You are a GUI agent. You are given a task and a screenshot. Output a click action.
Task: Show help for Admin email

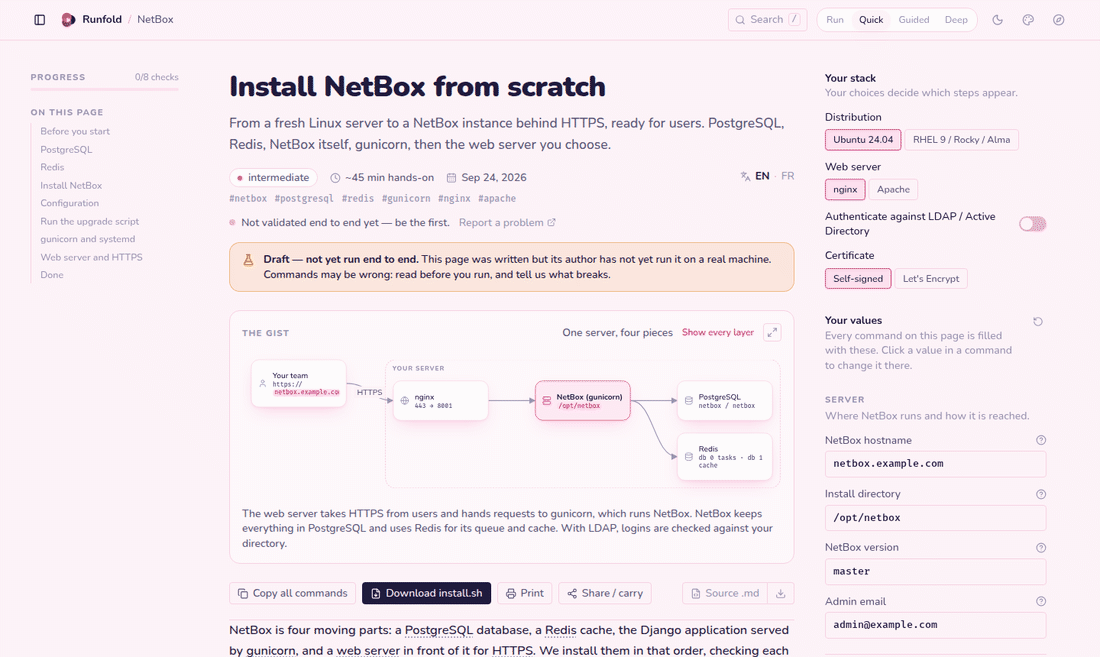point(1041,602)
